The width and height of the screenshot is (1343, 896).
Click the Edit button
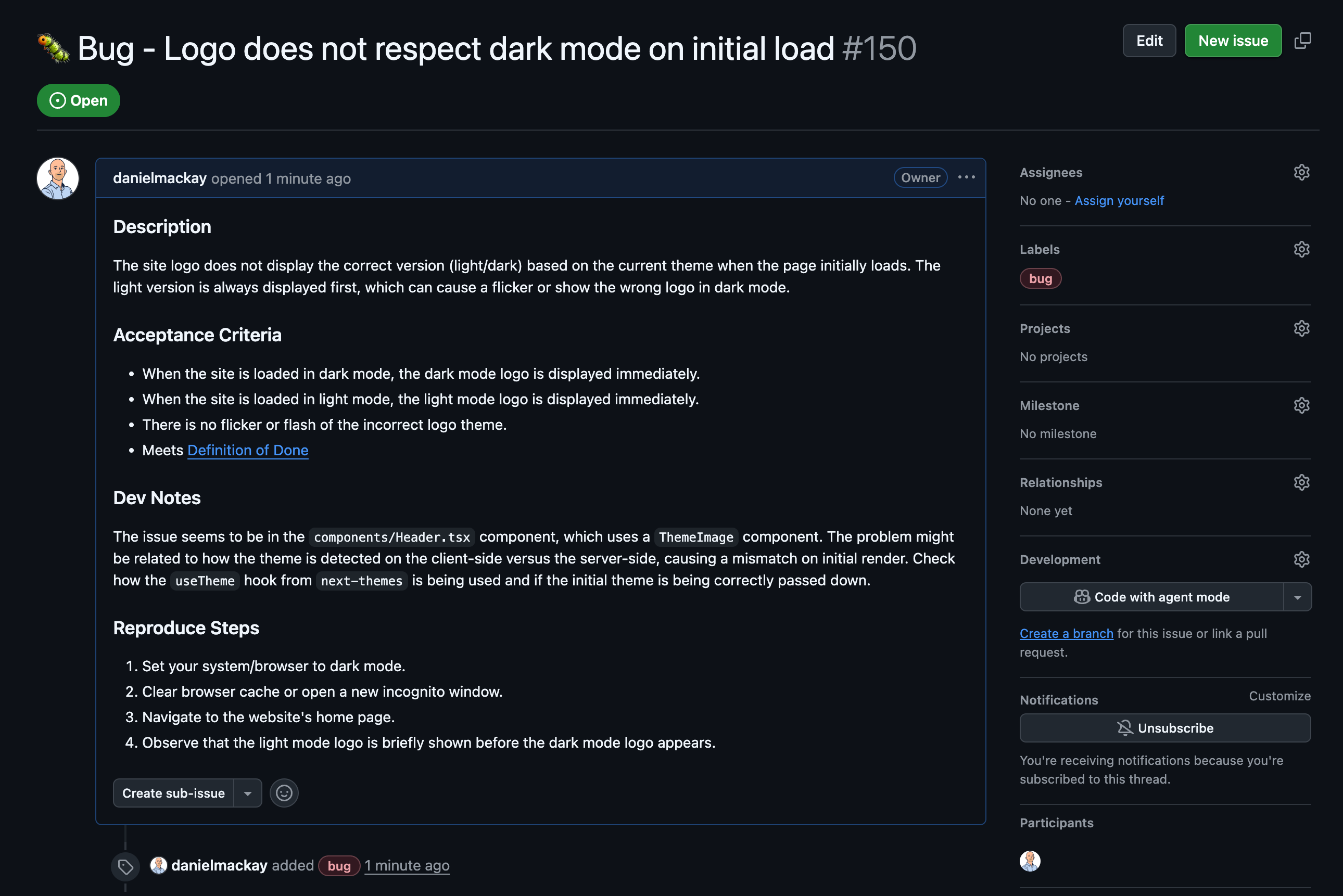click(1149, 40)
